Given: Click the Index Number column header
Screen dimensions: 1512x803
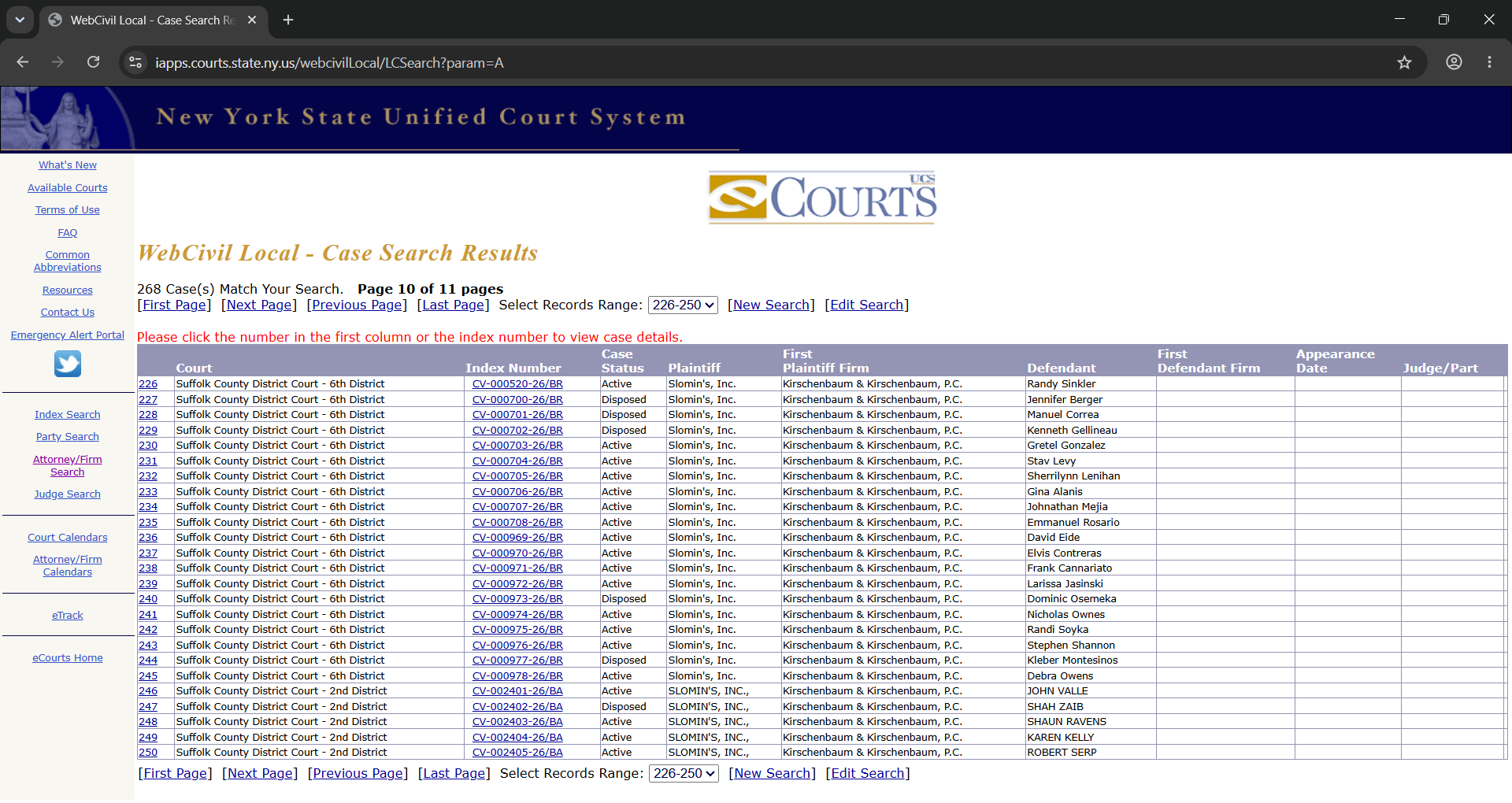Looking at the screenshot, I should point(513,368).
